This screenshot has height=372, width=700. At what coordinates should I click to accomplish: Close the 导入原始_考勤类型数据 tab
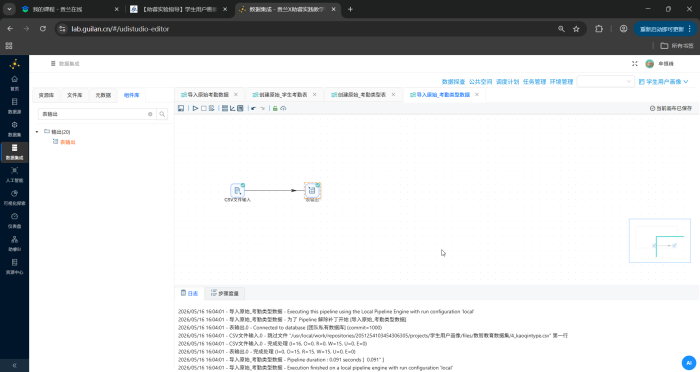[477, 95]
